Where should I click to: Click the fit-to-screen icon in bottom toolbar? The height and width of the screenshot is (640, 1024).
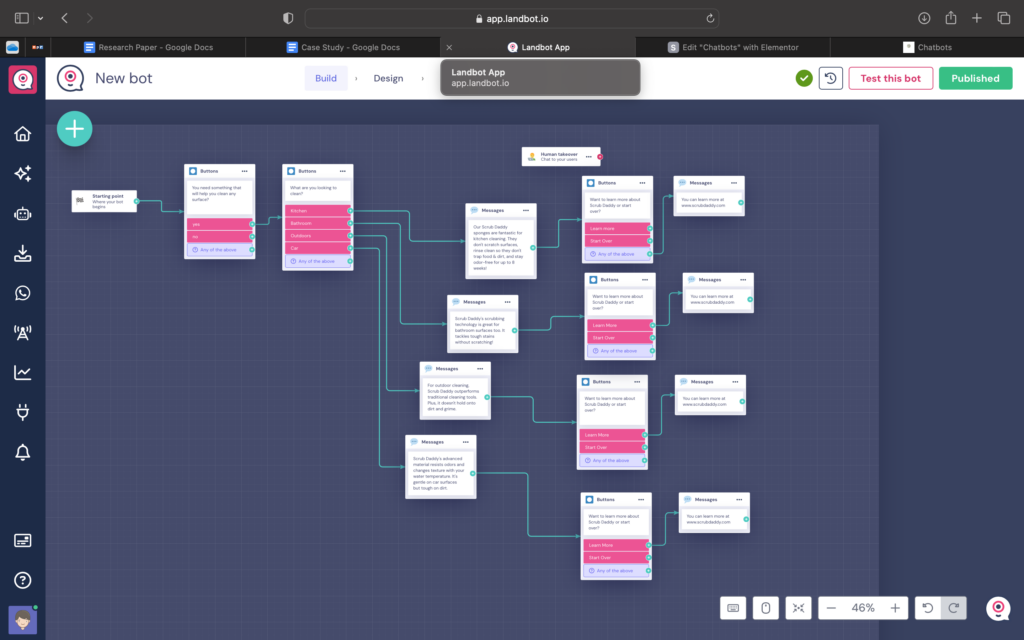pos(797,608)
